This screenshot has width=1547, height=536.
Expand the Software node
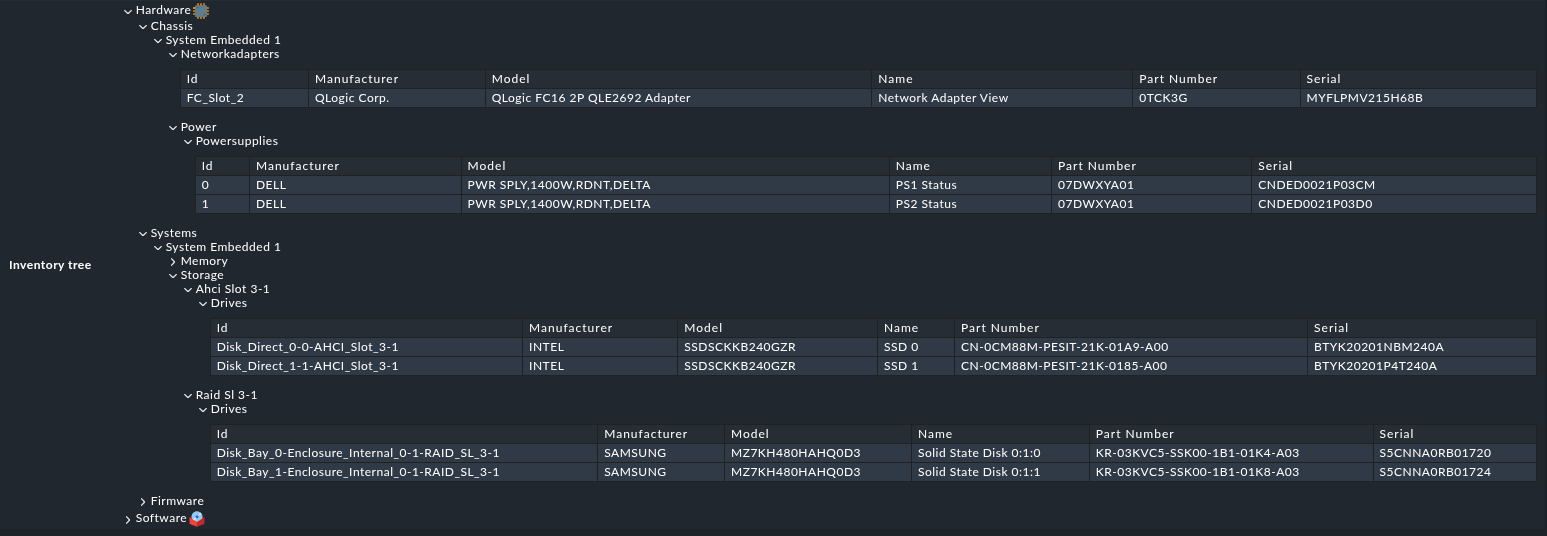point(128,520)
